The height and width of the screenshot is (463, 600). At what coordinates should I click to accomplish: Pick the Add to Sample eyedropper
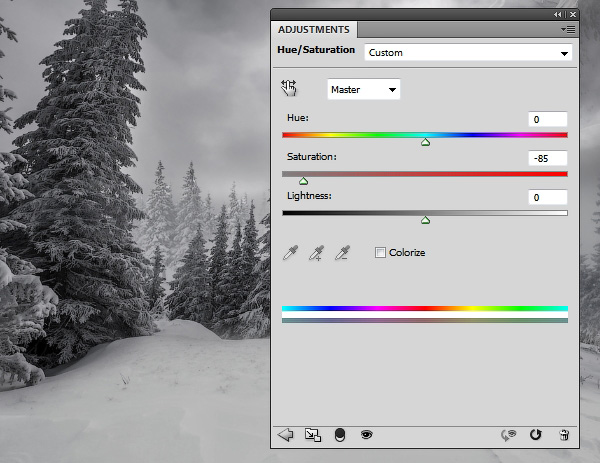316,253
